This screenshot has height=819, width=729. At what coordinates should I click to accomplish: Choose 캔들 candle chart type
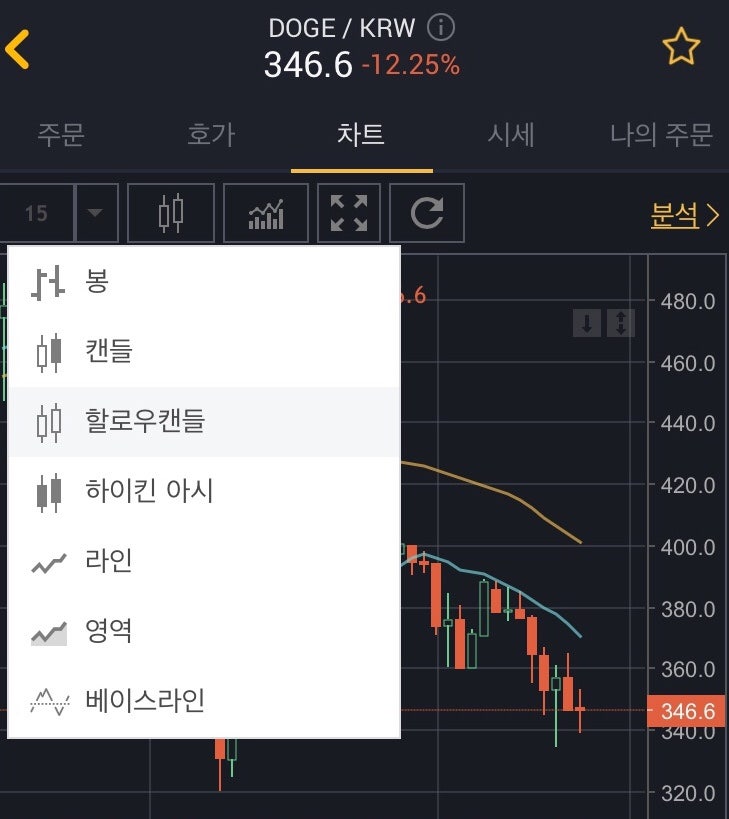coord(205,352)
